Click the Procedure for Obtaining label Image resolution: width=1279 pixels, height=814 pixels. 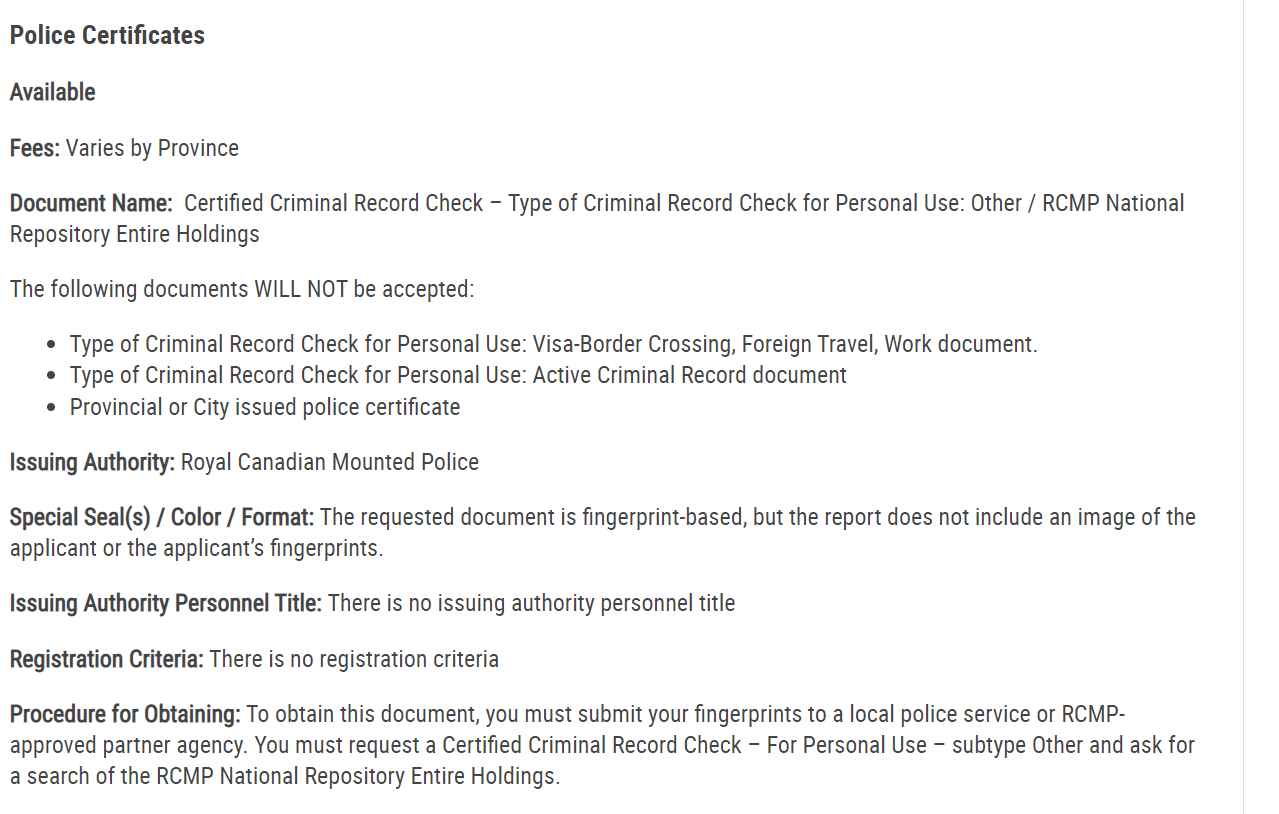[125, 714]
